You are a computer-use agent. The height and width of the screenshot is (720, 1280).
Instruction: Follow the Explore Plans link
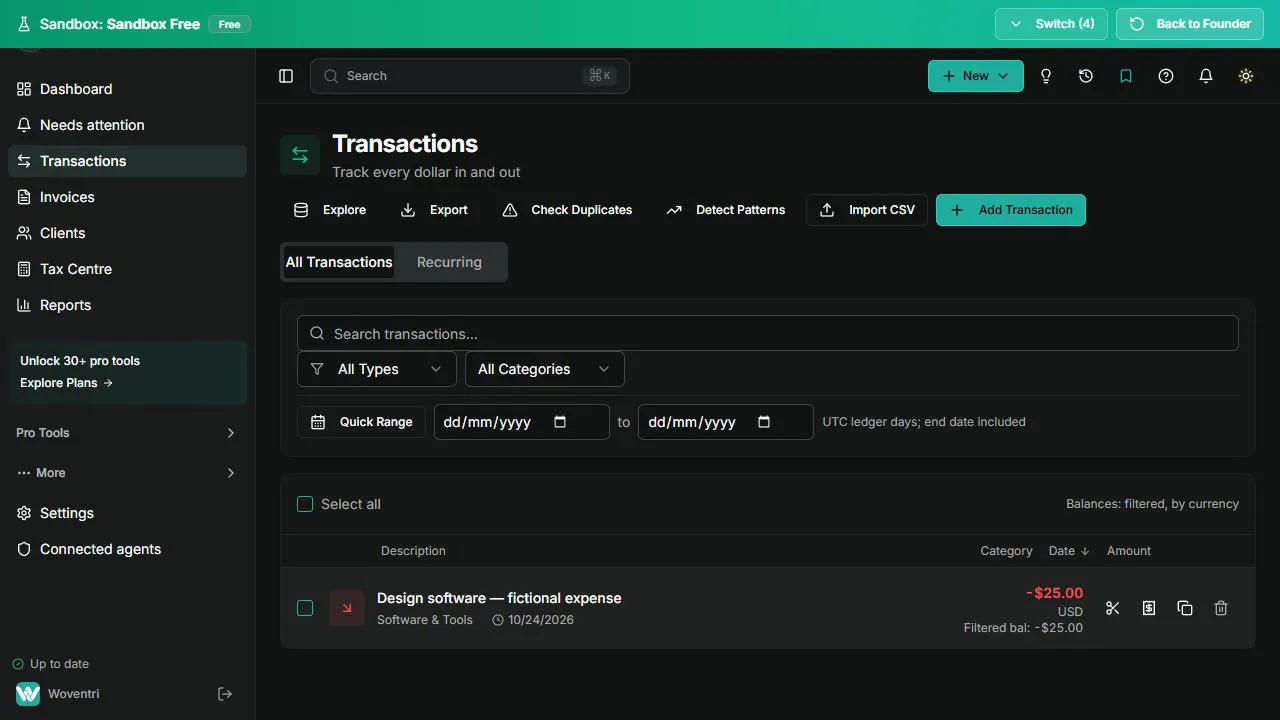click(x=66, y=383)
